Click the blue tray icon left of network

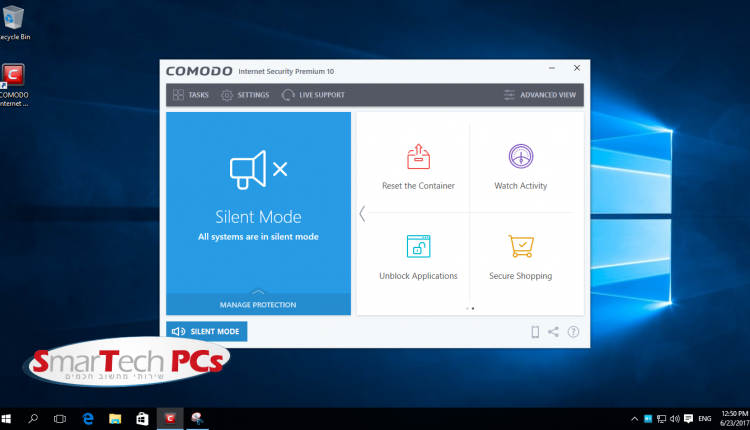[648, 419]
